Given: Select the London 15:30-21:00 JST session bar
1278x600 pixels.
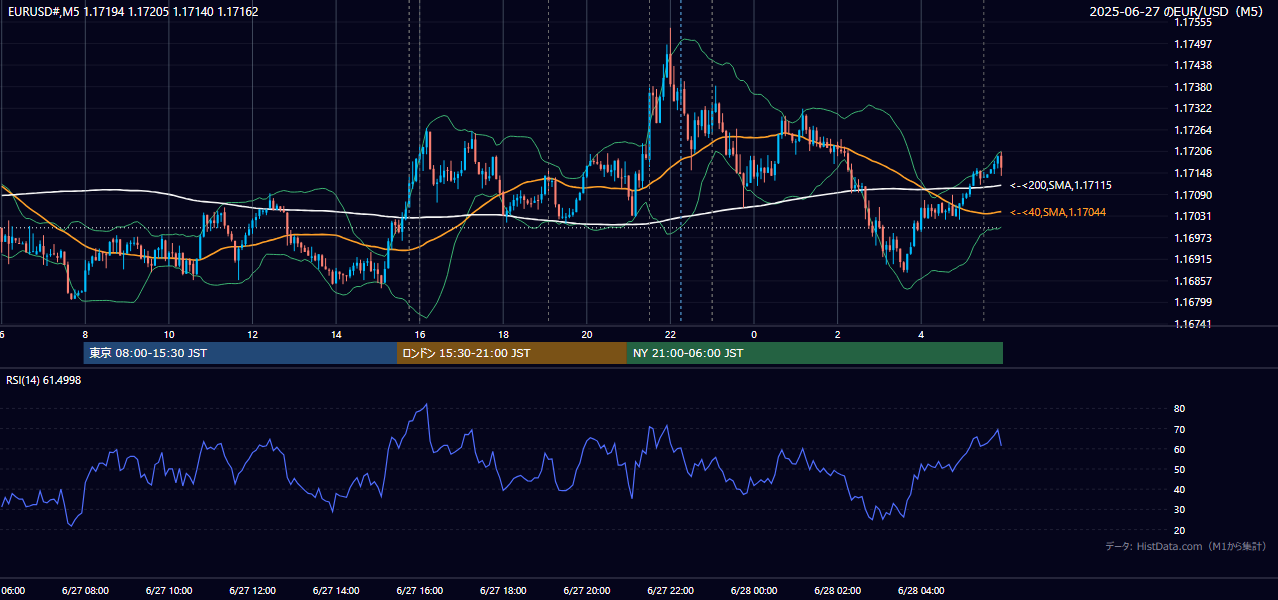Looking at the screenshot, I should [512, 353].
